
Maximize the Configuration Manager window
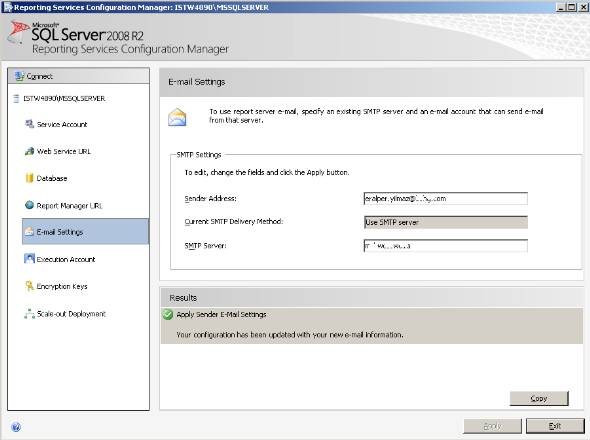coord(571,7)
